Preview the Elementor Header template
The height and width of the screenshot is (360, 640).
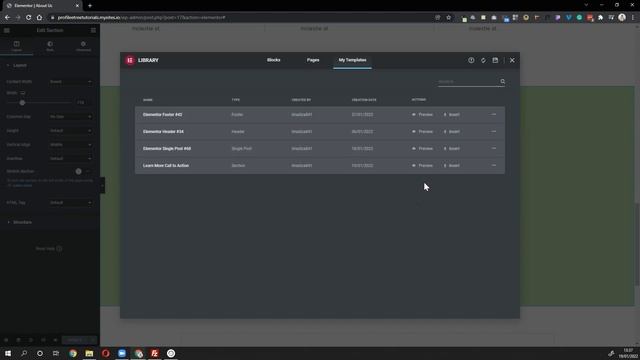[422, 131]
